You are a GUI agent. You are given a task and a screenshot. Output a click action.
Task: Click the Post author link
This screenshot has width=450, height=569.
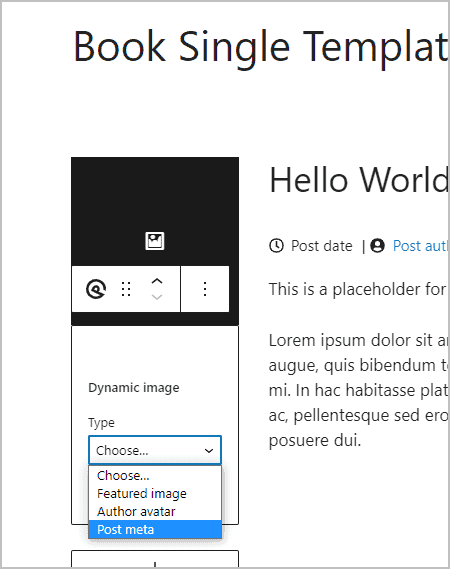(421, 246)
